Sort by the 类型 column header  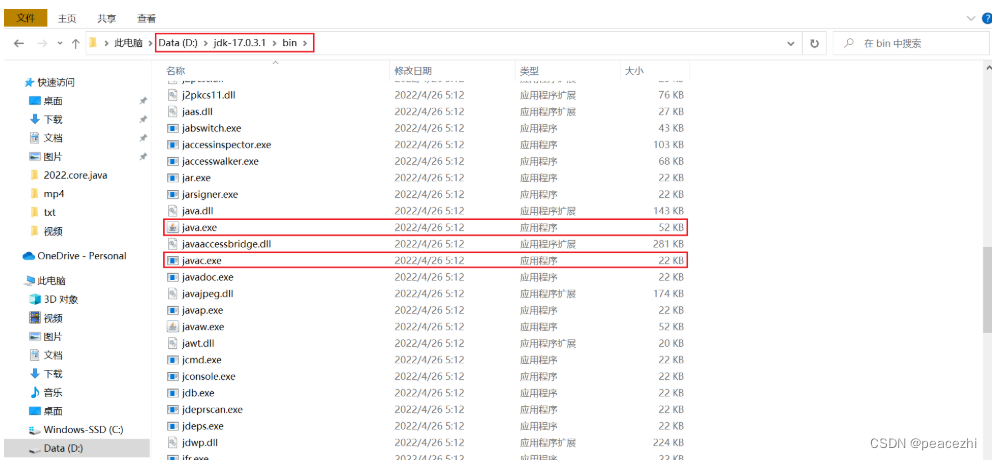point(529,71)
